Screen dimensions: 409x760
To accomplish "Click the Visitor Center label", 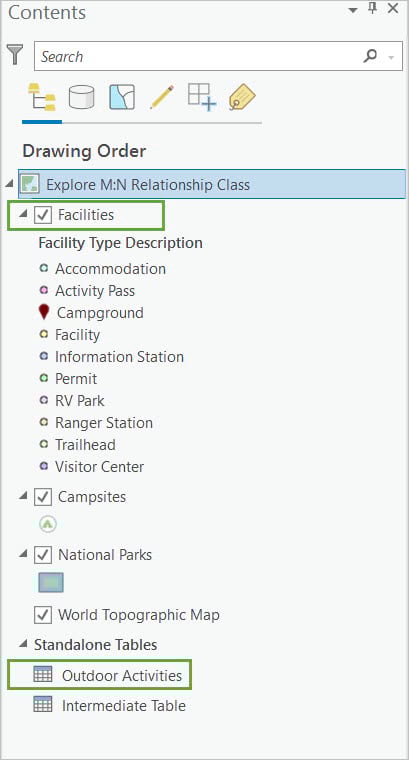I will [99, 467].
